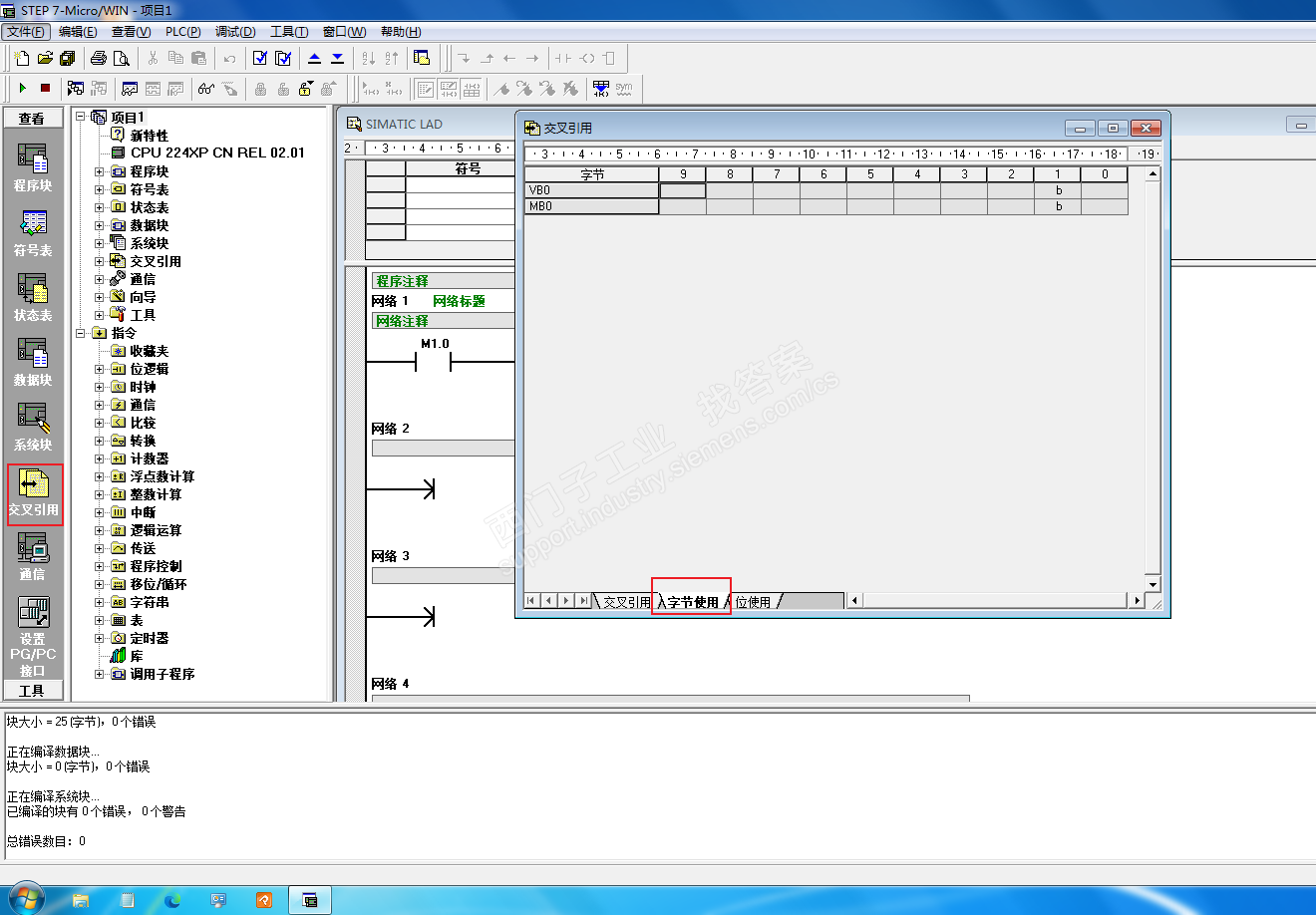Viewport: 1316px width, 915px height.
Task: Stop the PLC with the red square icon
Action: point(45,89)
